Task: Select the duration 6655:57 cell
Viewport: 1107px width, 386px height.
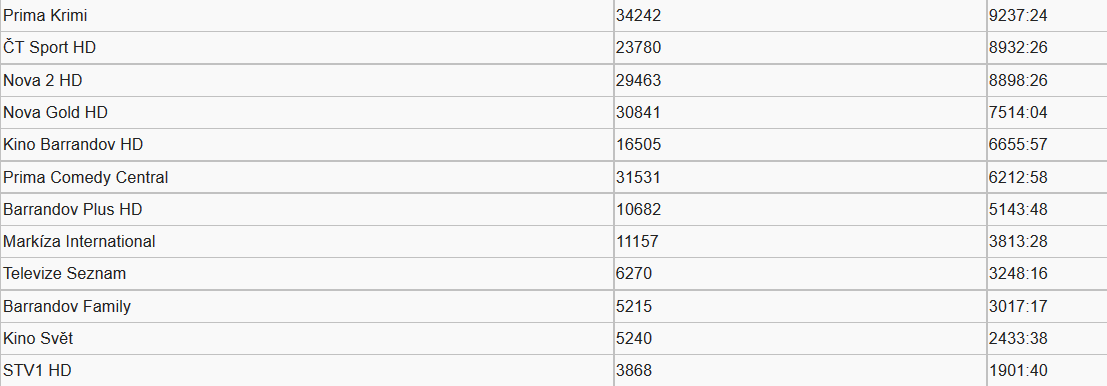Action: pyautogui.click(x=1048, y=145)
